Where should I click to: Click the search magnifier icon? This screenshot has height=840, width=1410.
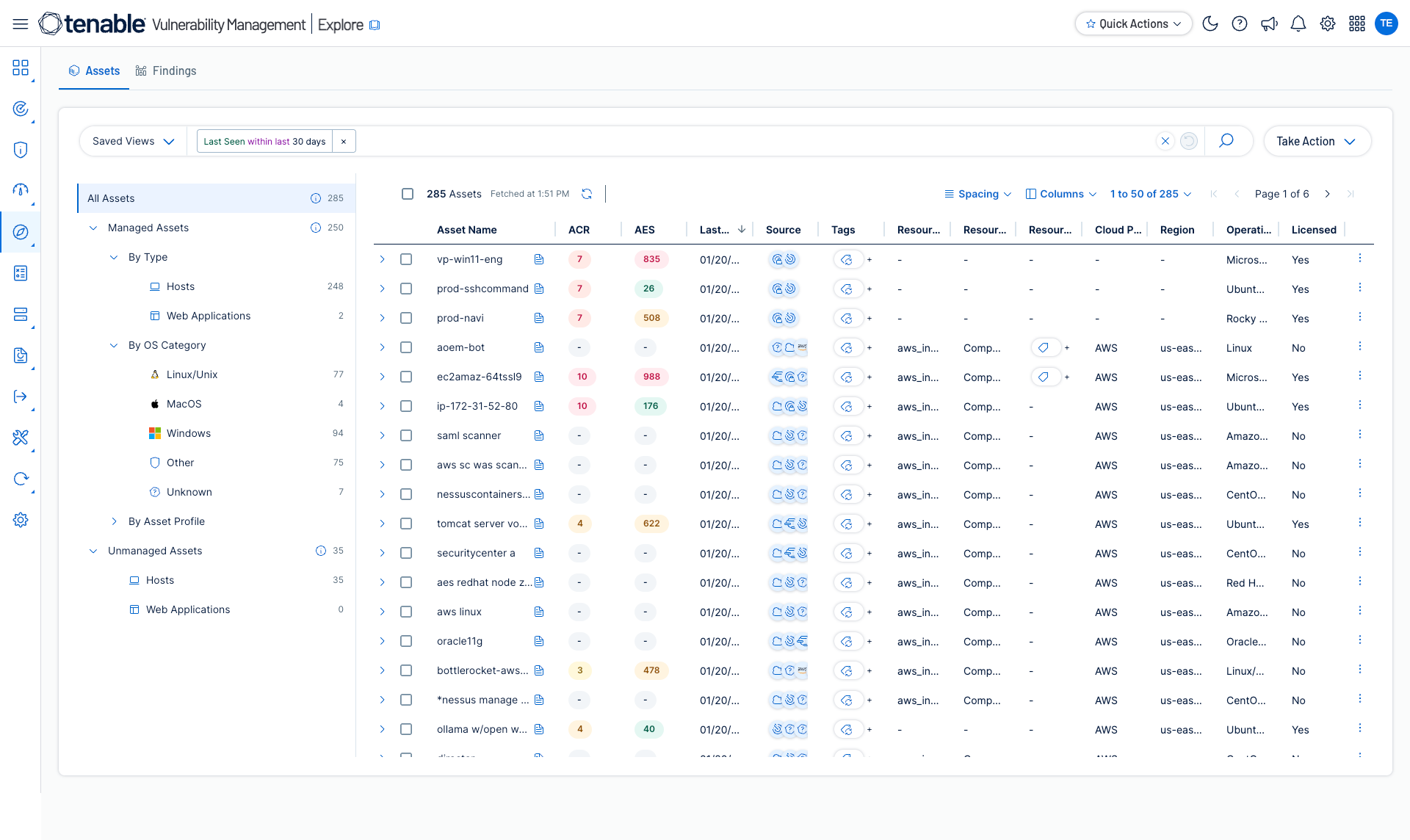[1226, 141]
